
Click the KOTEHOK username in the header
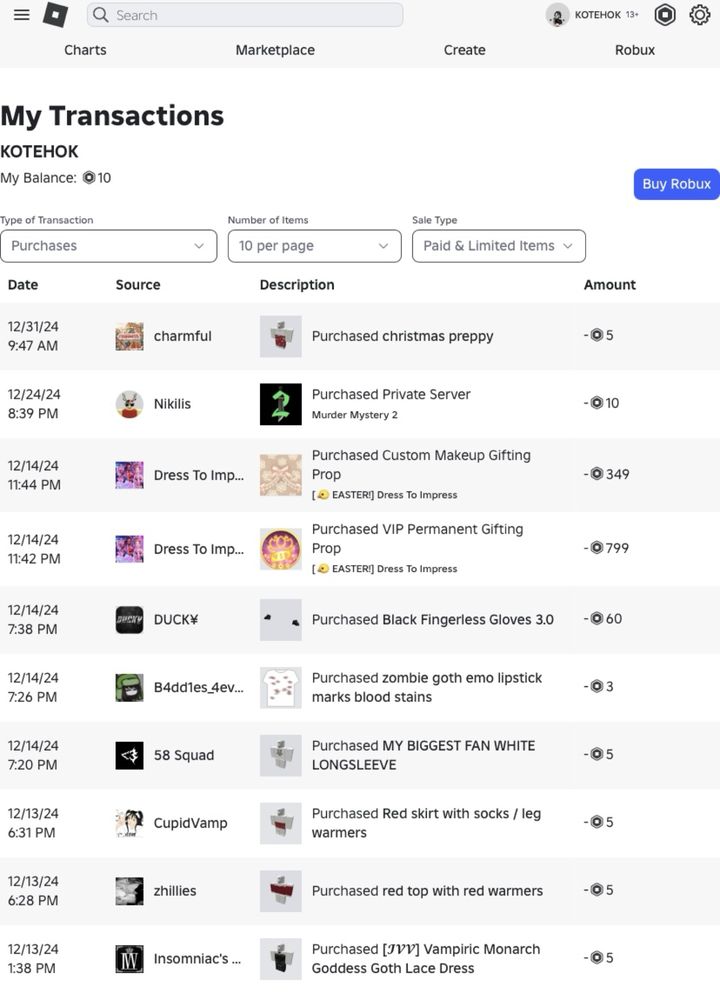pos(598,15)
